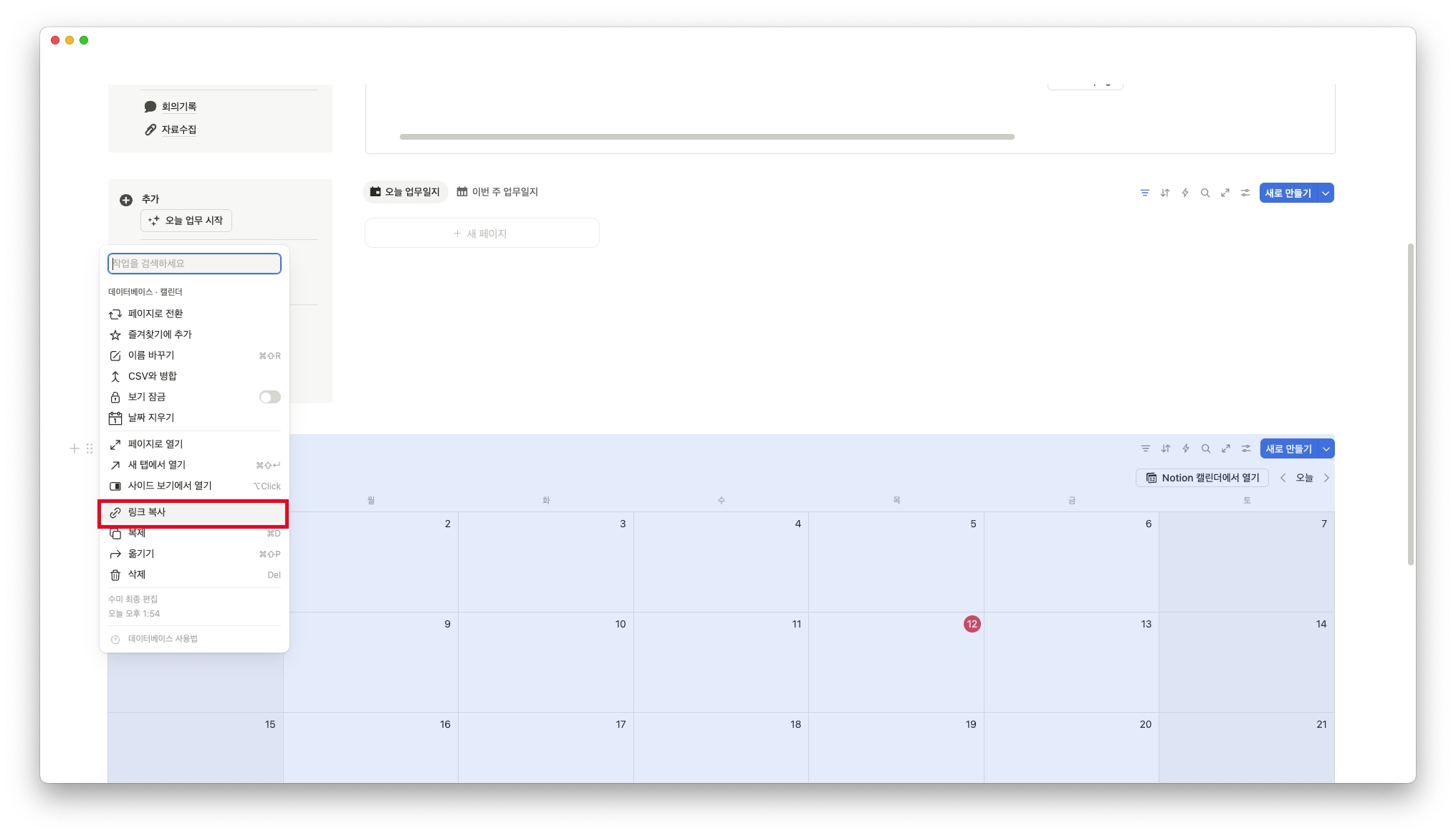The image size is (1456, 836).
Task: Click 오늘 업무 시작 button
Action: coord(186,221)
